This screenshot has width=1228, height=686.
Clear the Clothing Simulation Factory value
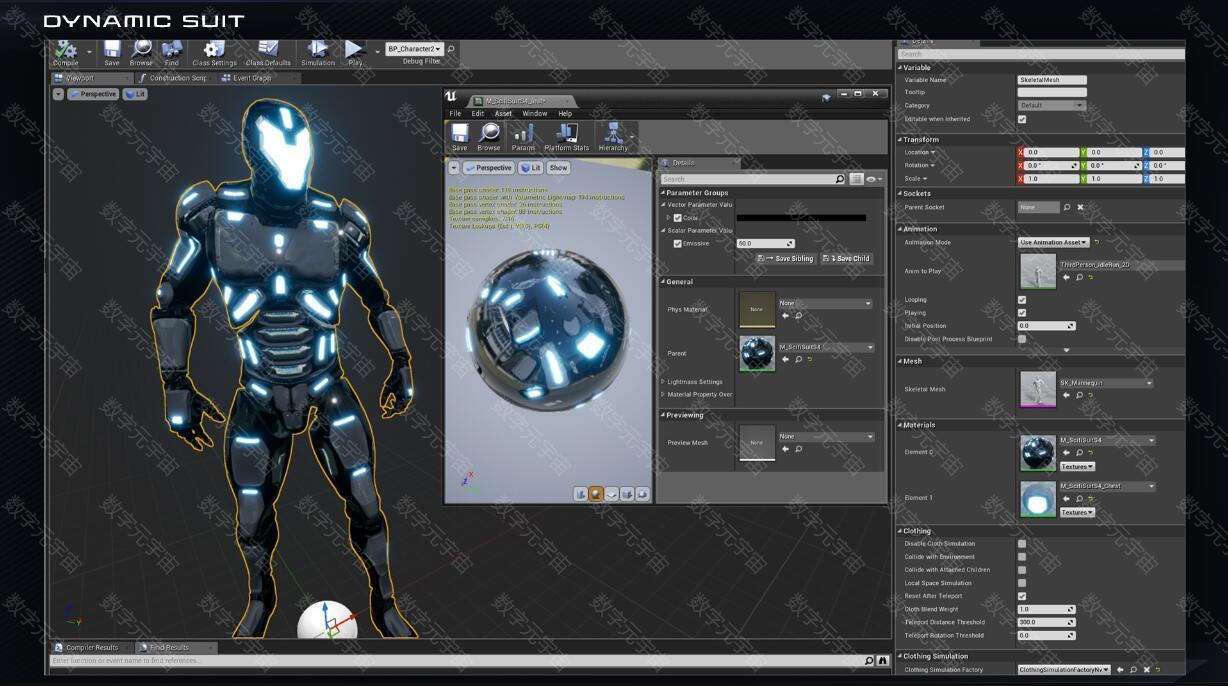[1146, 670]
